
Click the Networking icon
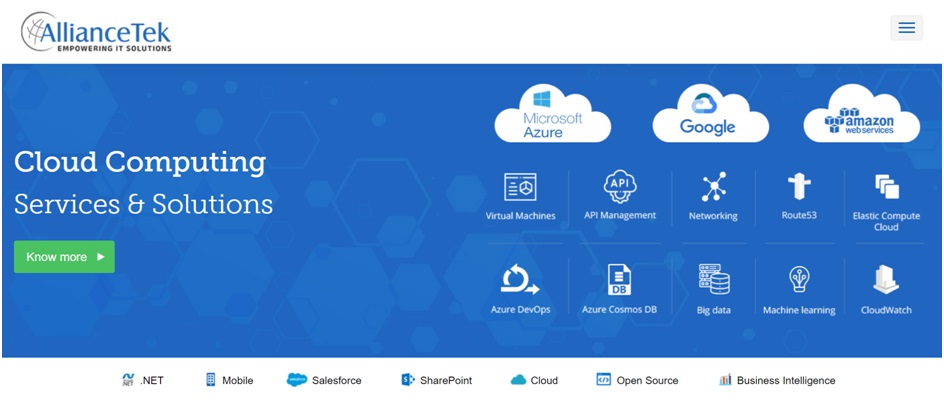coord(713,187)
